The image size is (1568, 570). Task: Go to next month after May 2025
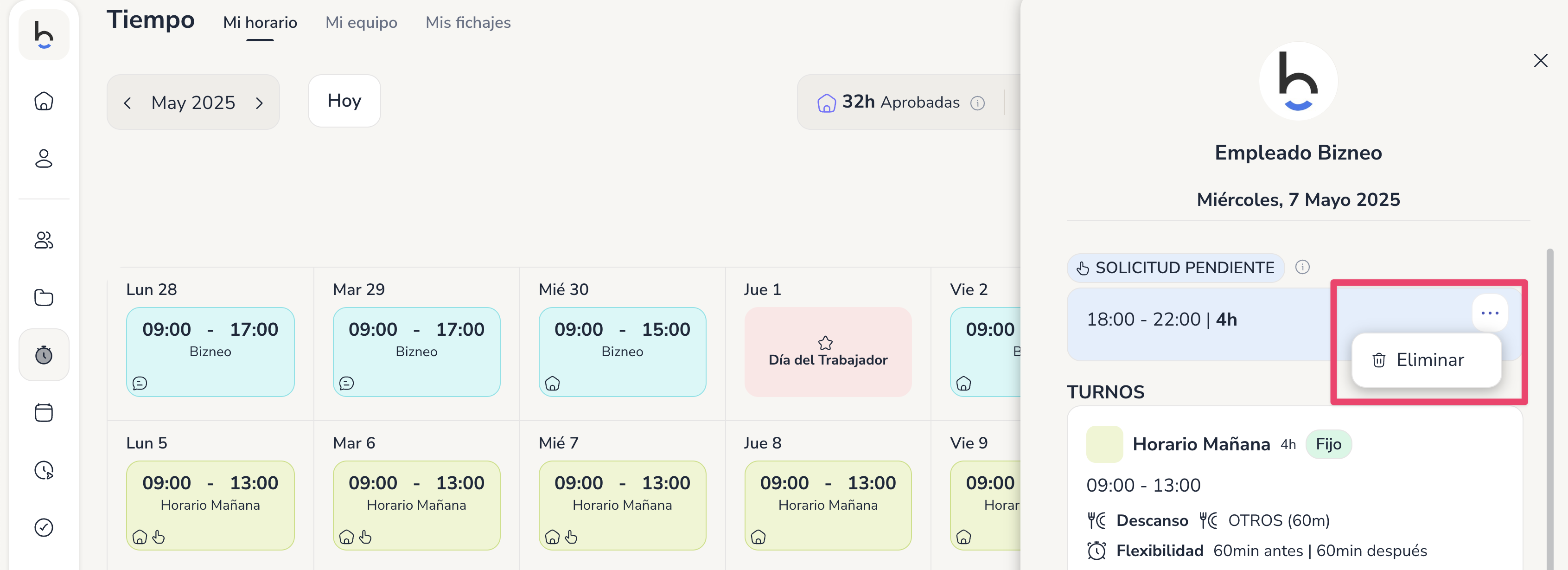259,103
